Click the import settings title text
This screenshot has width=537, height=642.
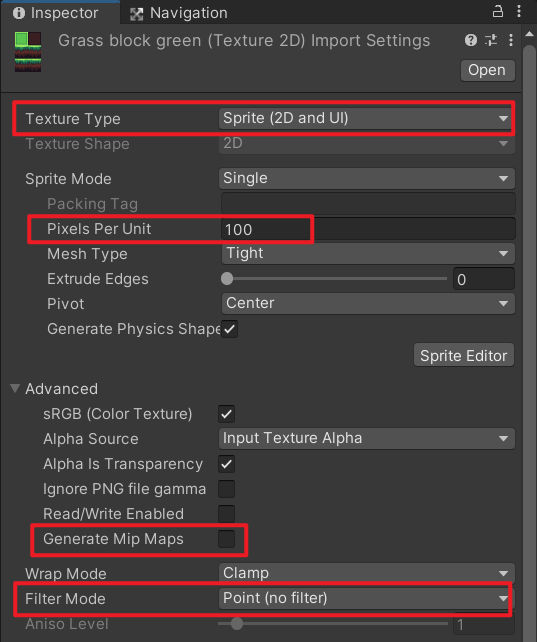(x=244, y=41)
